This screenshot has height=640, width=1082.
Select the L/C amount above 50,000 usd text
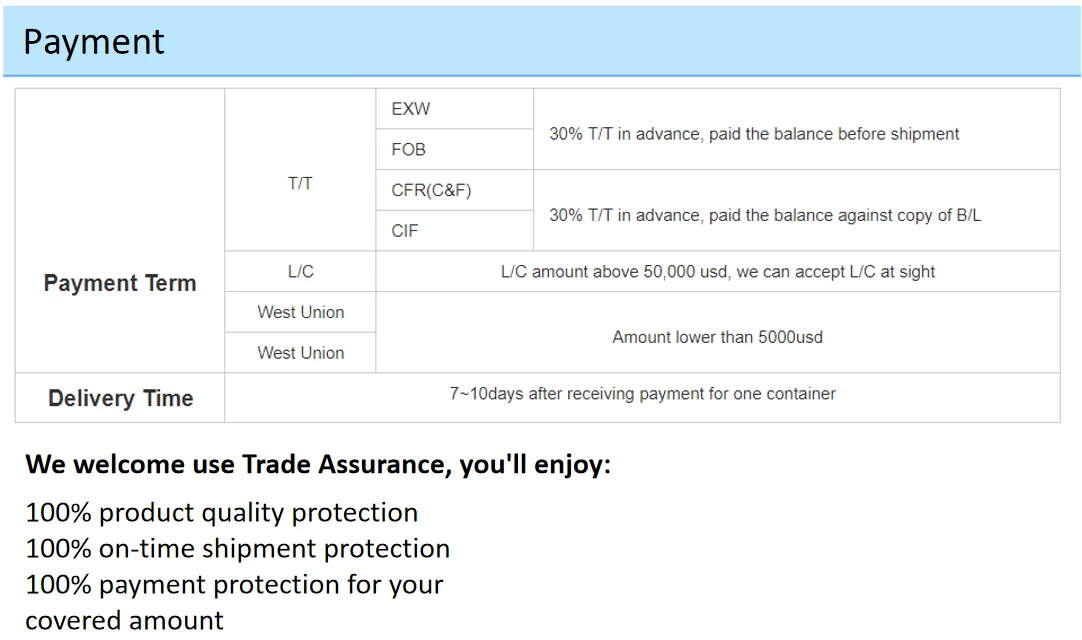[x=718, y=271]
